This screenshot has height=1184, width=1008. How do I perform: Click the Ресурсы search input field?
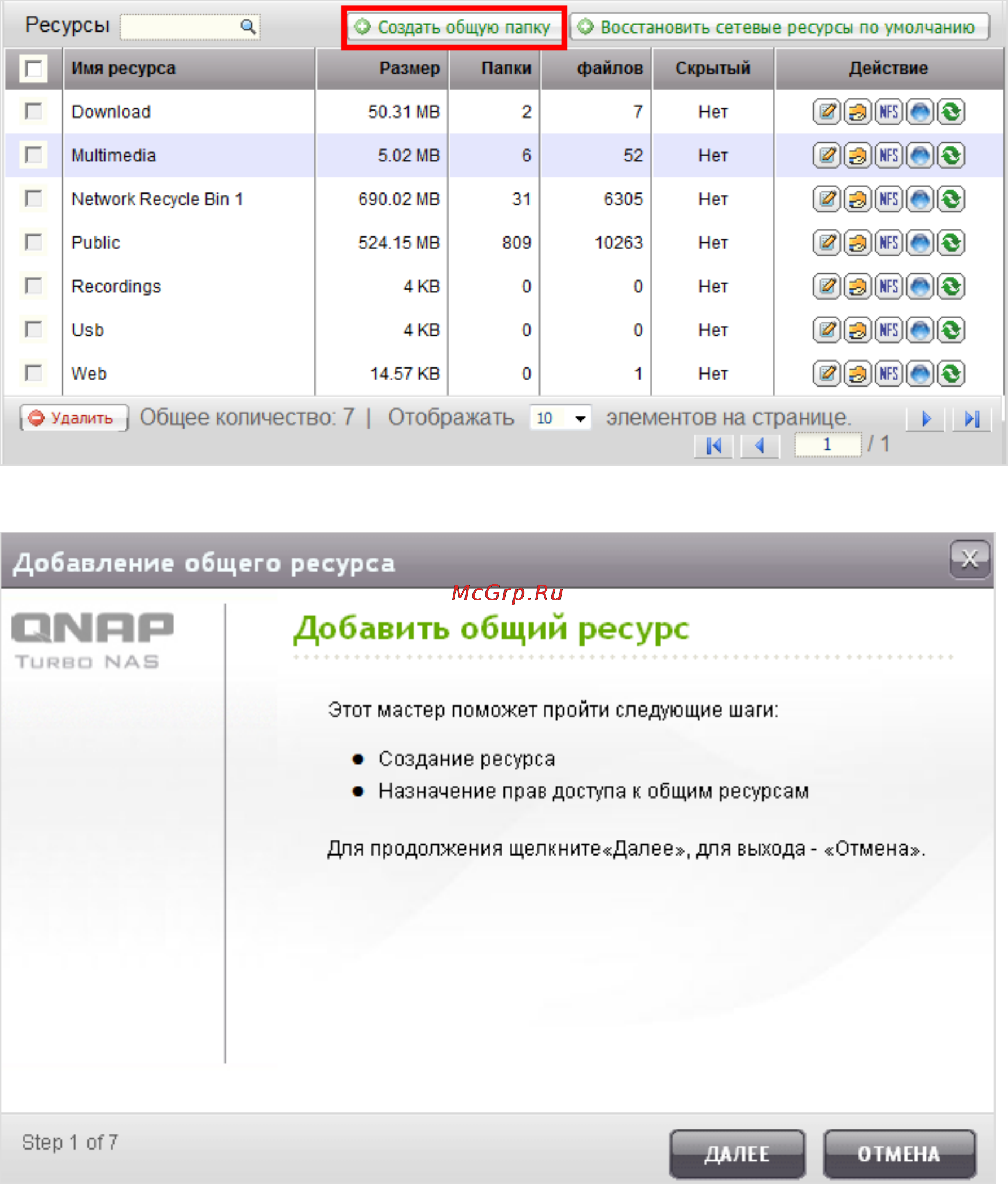[190, 27]
